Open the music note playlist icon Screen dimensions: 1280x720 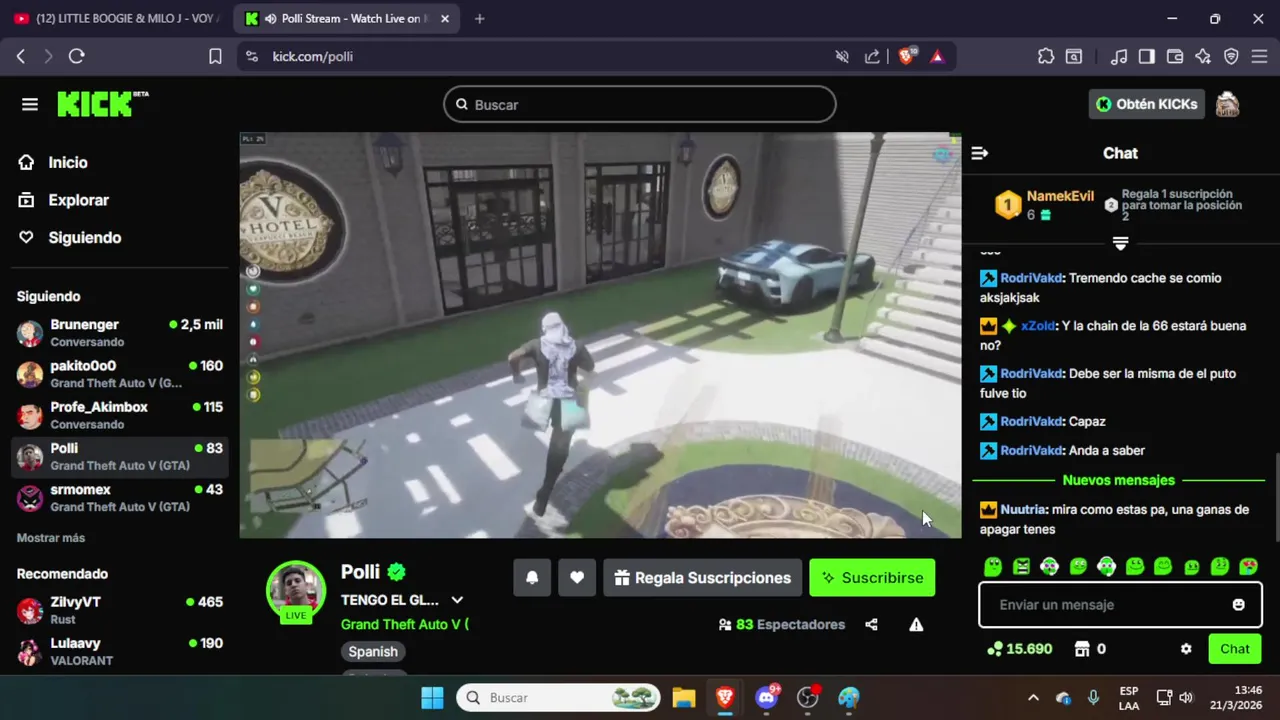point(1119,57)
